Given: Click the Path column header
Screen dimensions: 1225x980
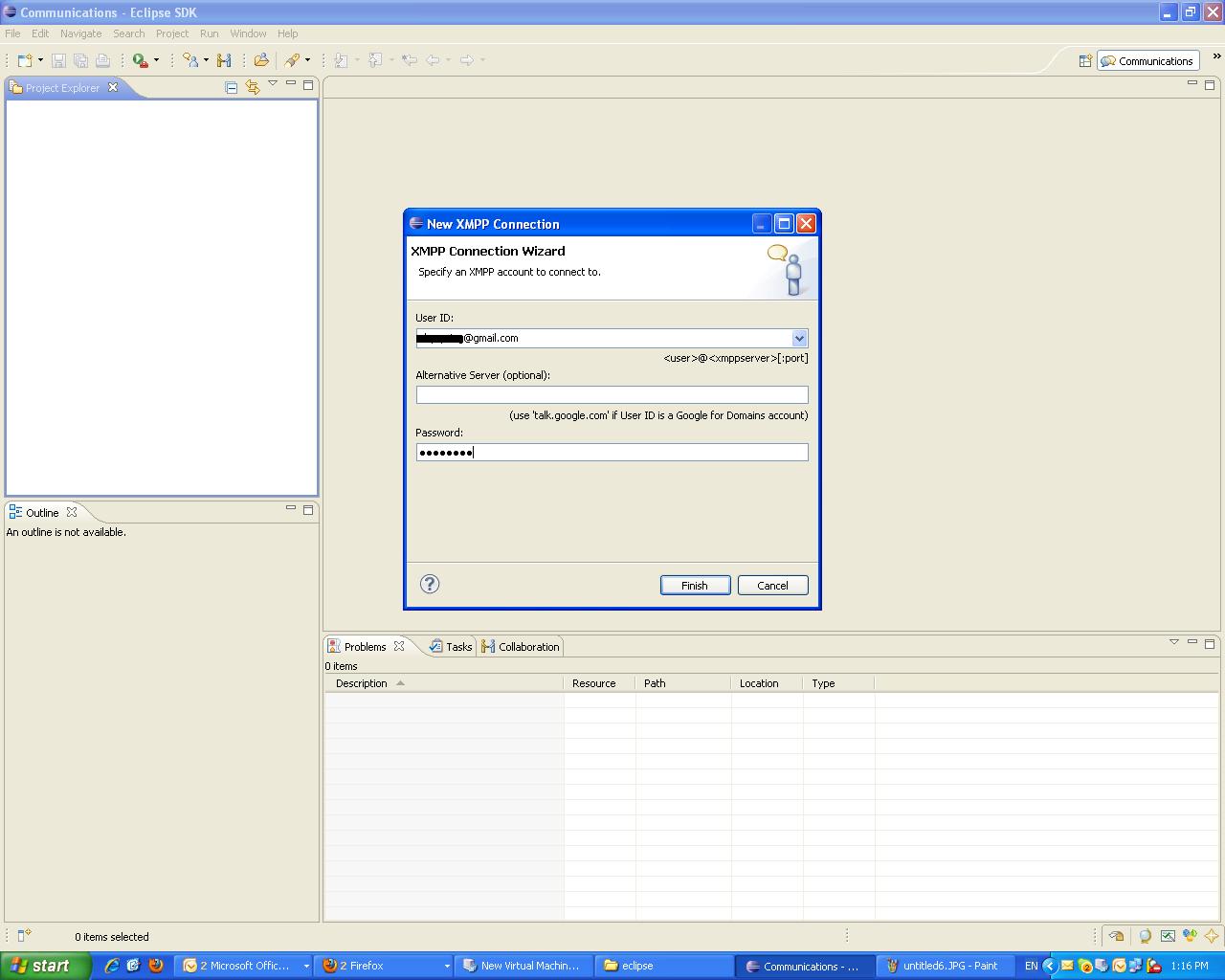Looking at the screenshot, I should [x=683, y=683].
